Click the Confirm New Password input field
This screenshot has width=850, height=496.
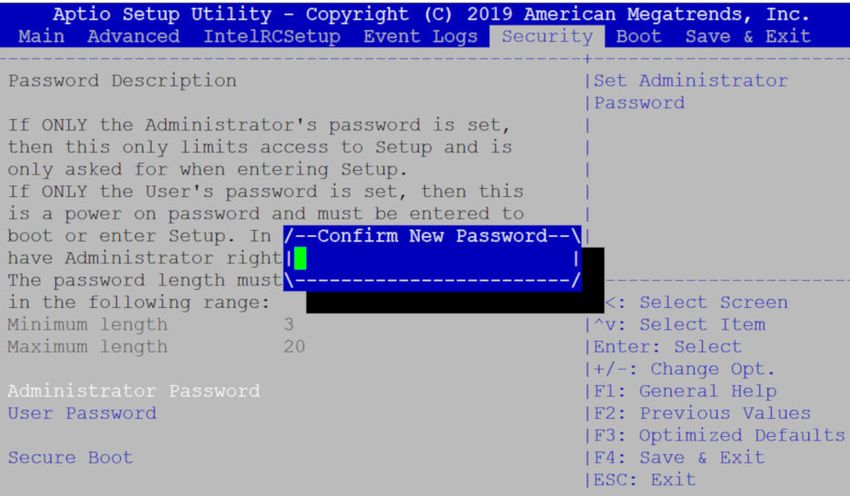click(433, 259)
